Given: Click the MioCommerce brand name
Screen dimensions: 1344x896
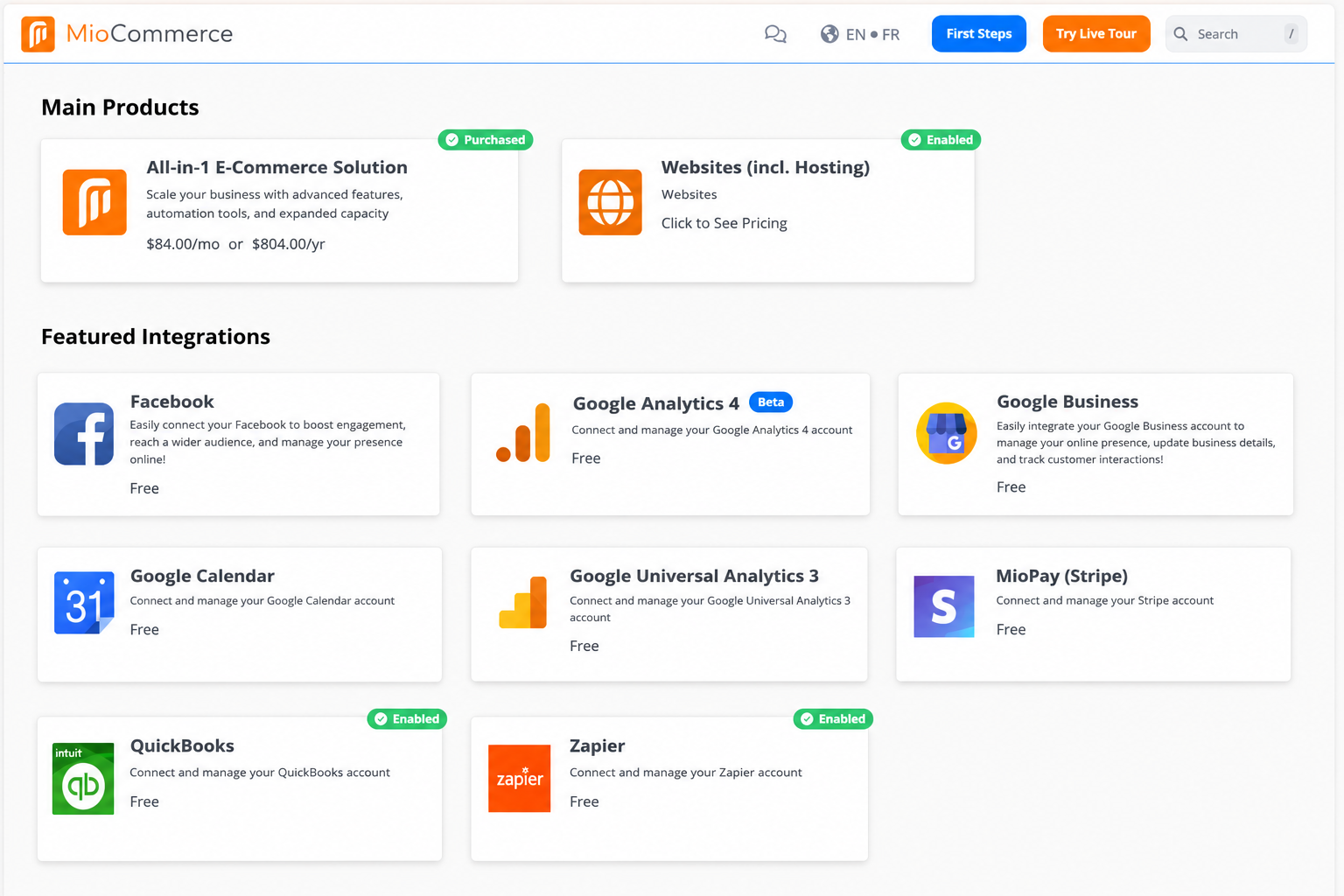Looking at the screenshot, I should click(x=150, y=34).
